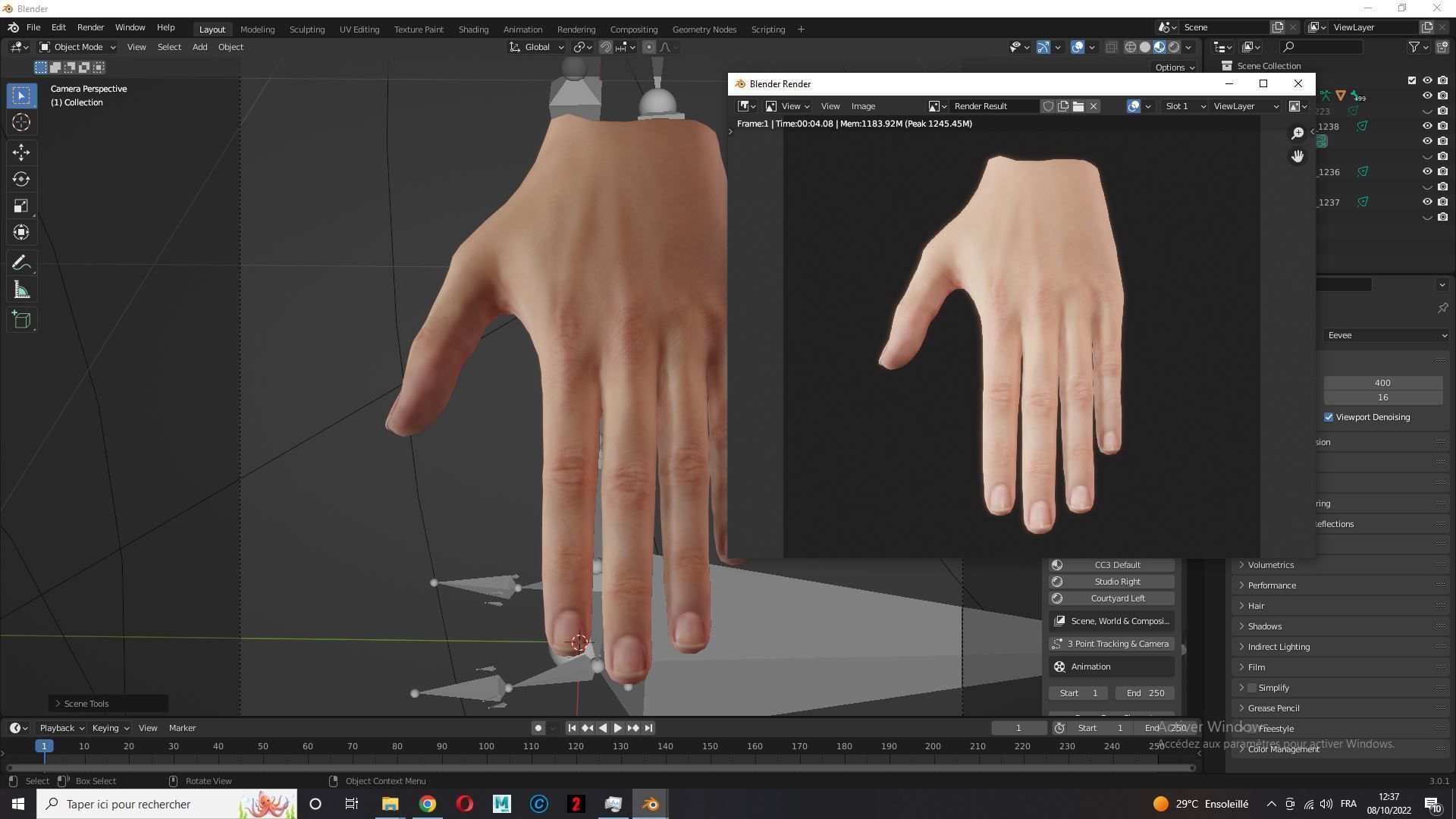Activate the zoom icon in the render view
This screenshot has height=819, width=1456.
pyautogui.click(x=1298, y=133)
